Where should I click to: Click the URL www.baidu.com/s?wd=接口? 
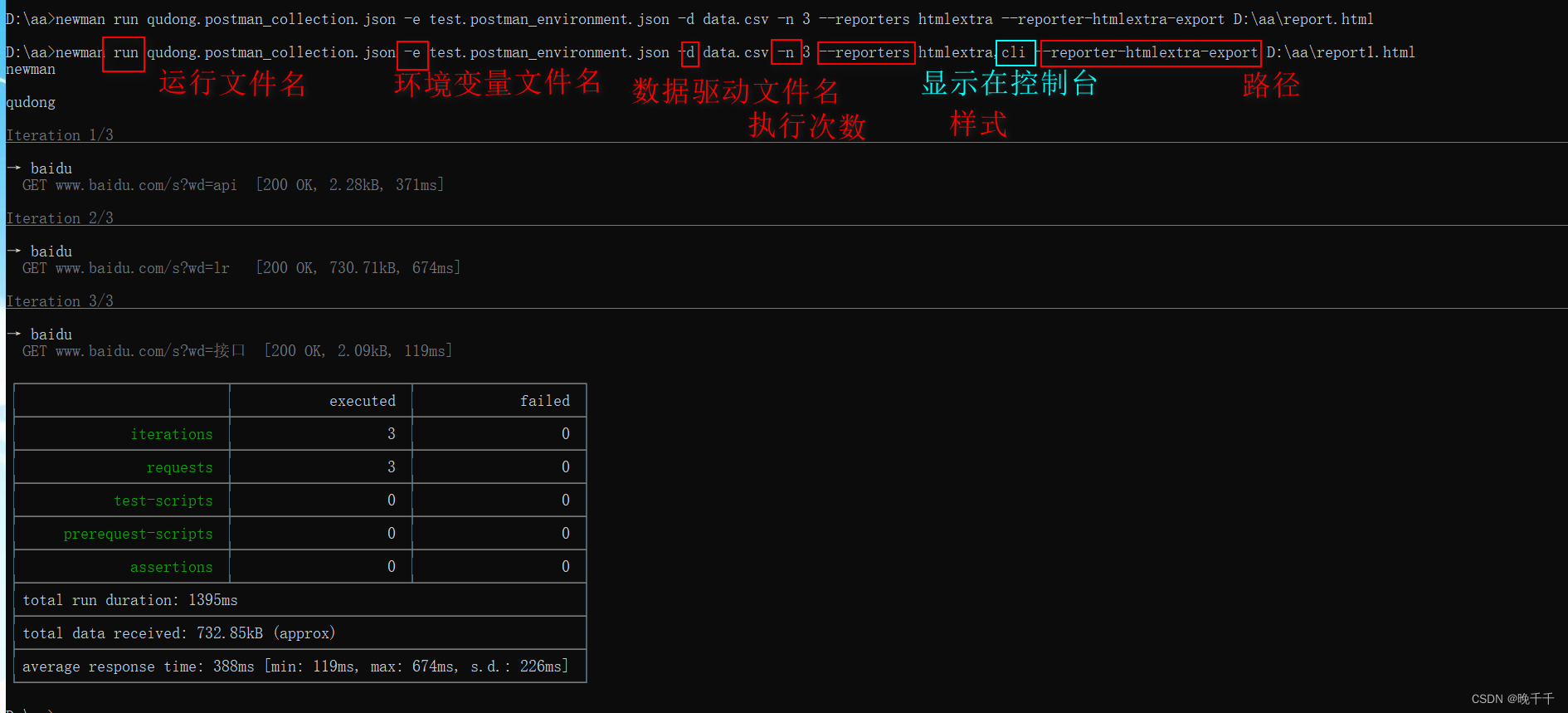point(150,351)
